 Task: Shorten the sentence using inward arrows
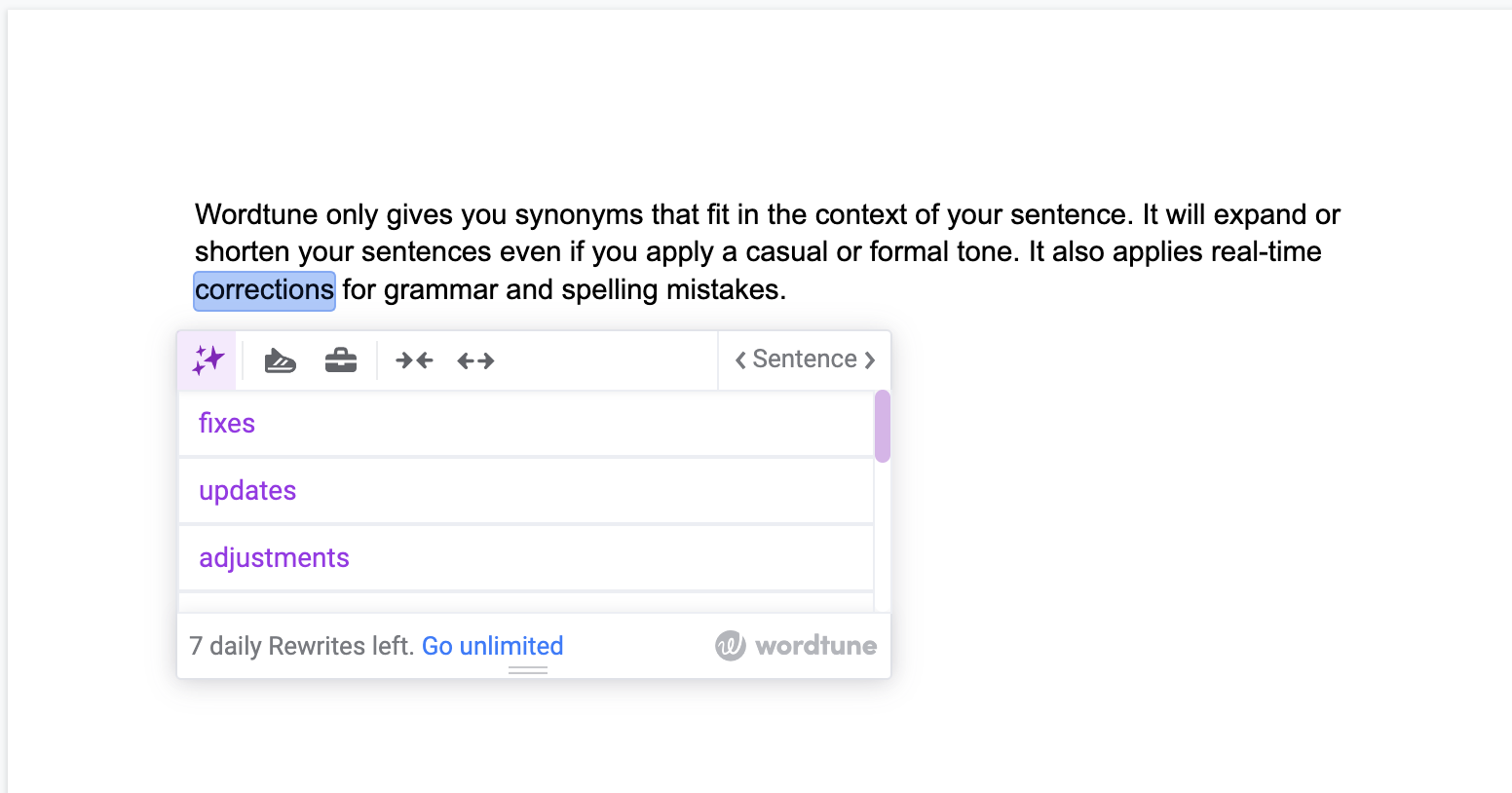tap(414, 360)
